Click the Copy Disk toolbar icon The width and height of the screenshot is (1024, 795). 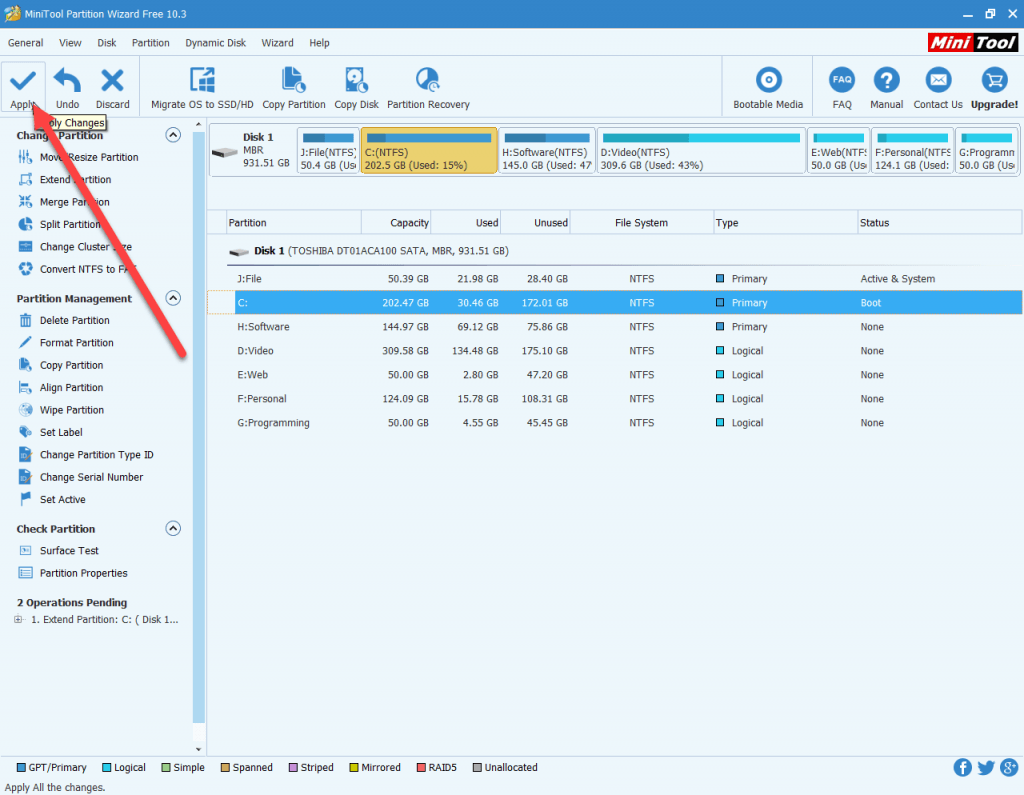pos(356,81)
